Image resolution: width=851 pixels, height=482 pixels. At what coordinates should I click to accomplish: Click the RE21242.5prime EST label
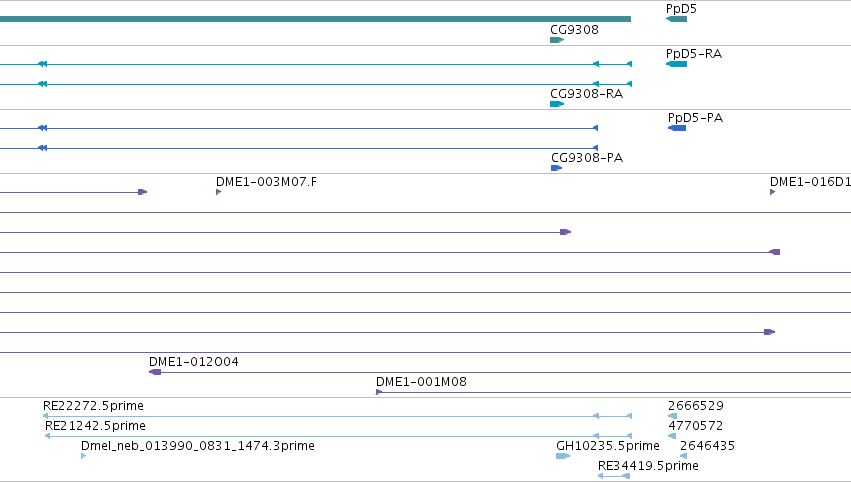point(95,426)
